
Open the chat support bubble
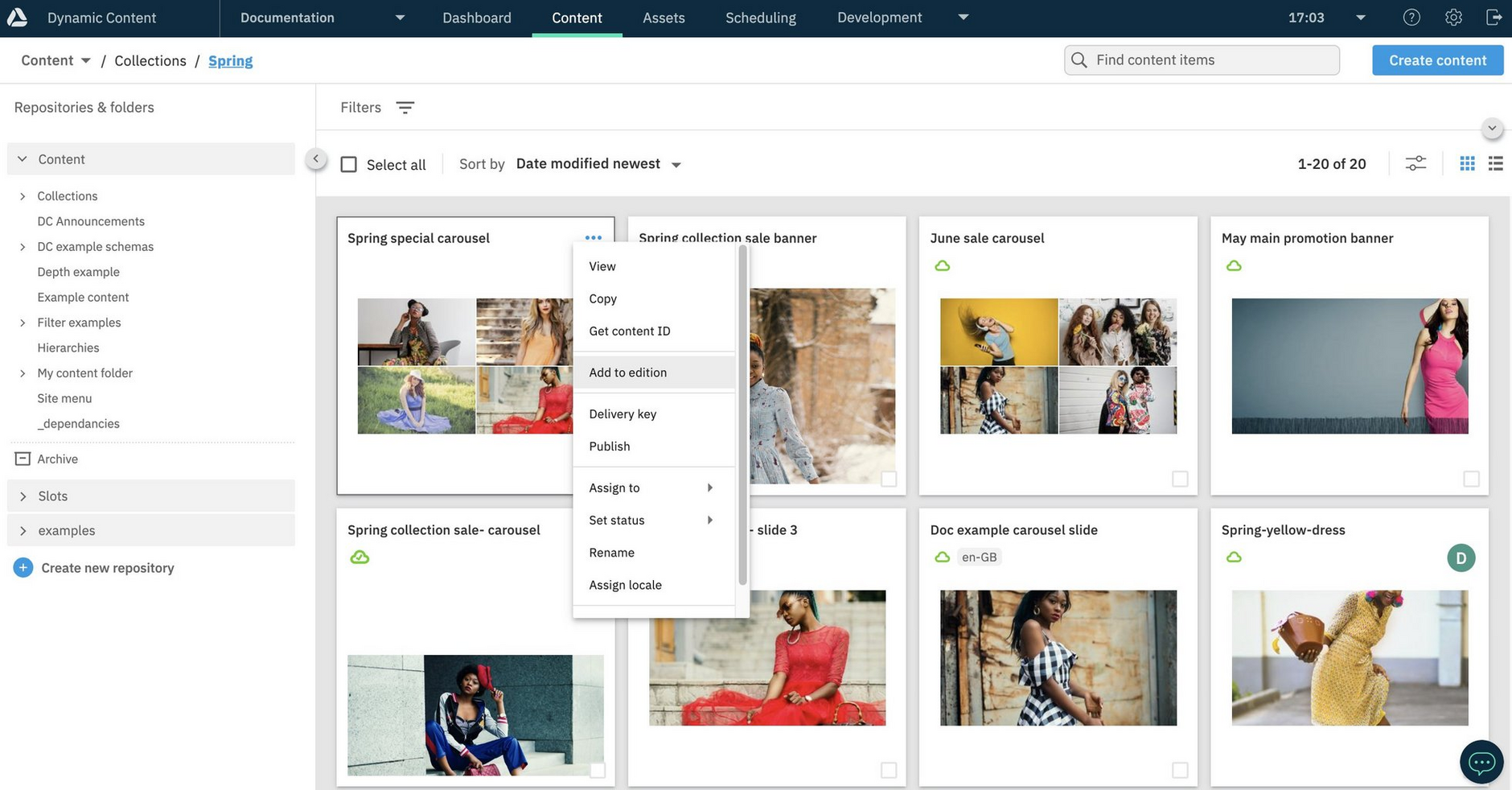1481,761
